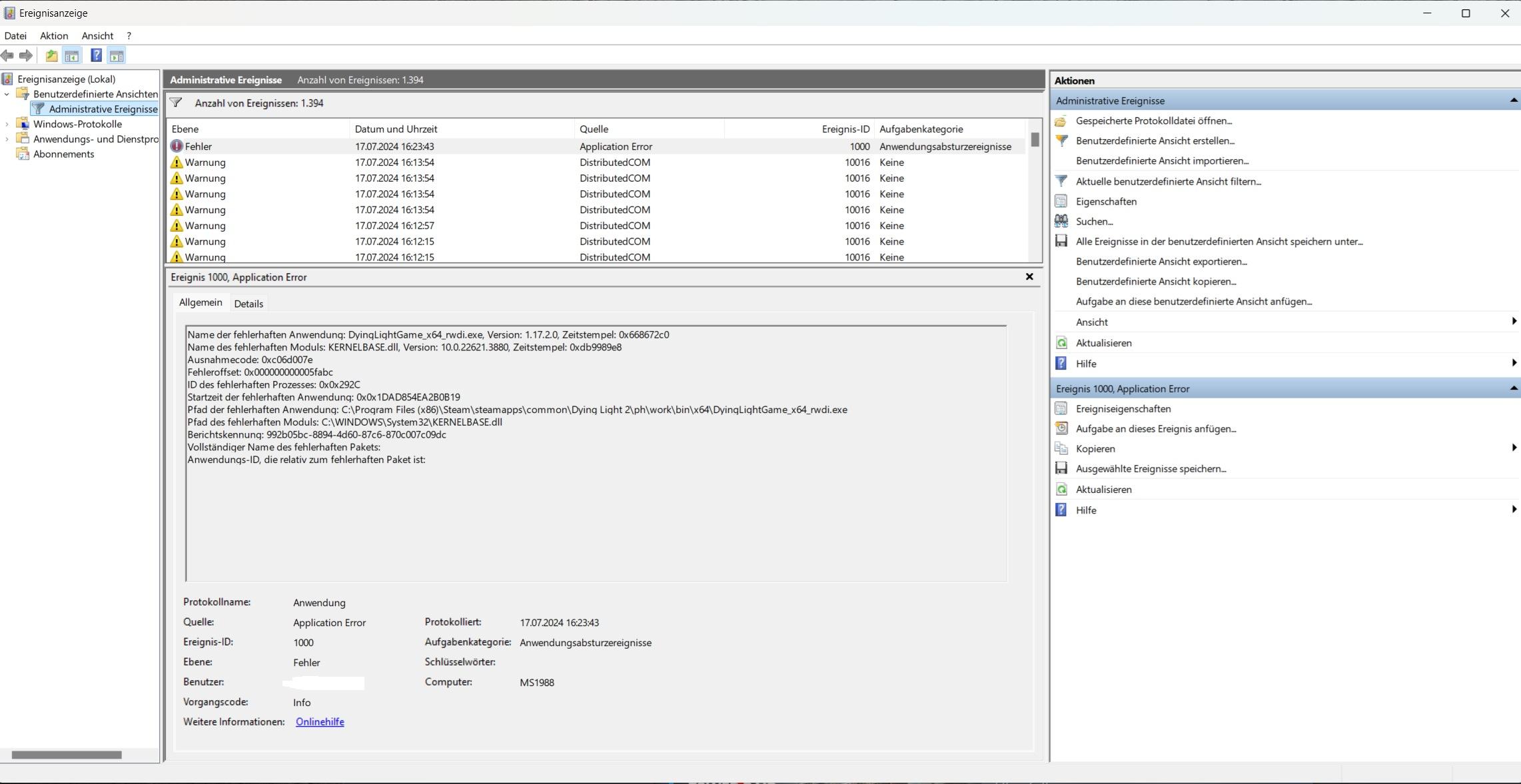Open the Aktion menu
Viewport: 1521px width, 784px height.
(x=54, y=36)
